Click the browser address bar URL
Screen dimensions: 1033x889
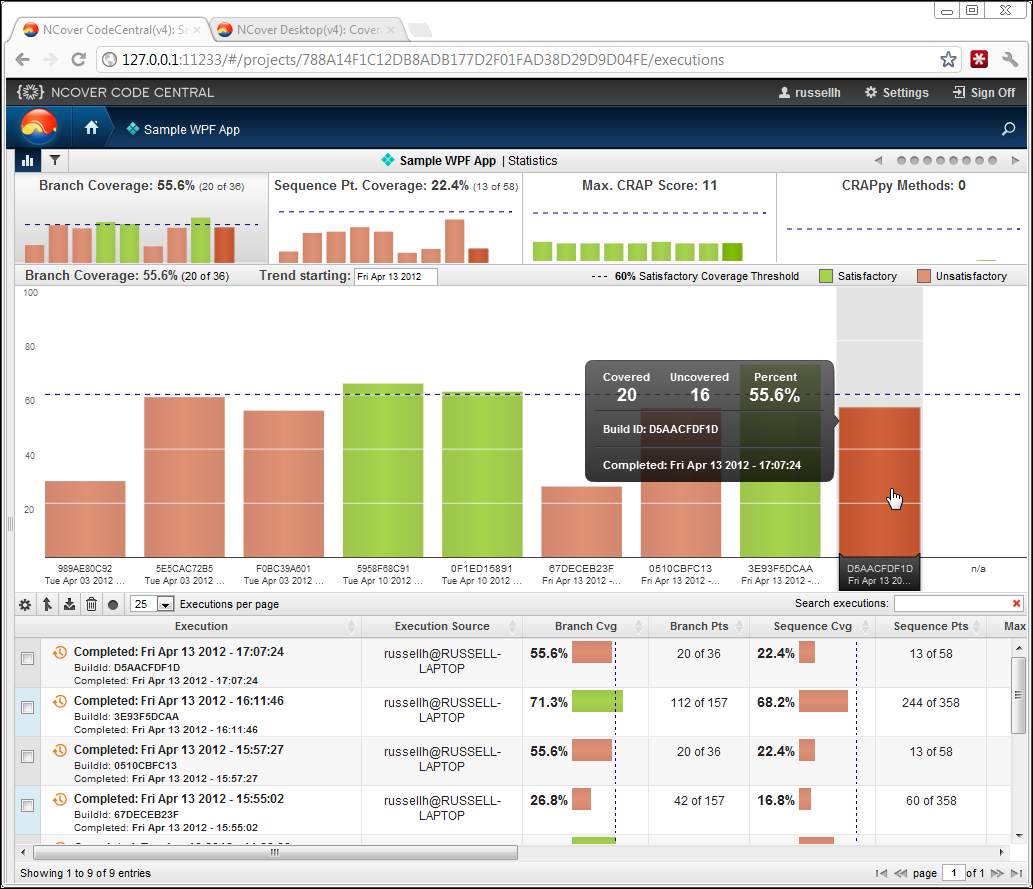coord(423,60)
